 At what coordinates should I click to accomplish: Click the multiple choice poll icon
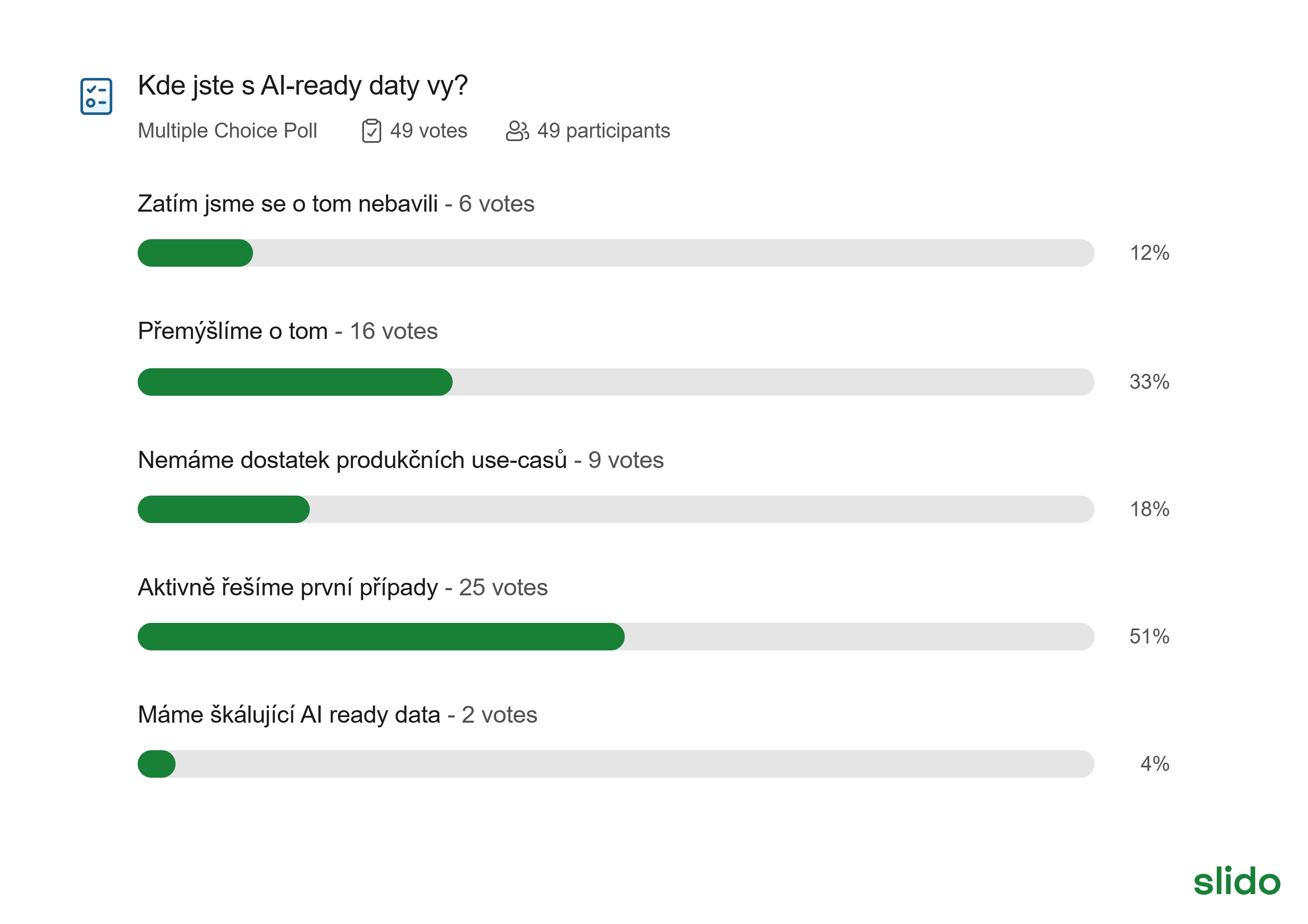(x=96, y=96)
